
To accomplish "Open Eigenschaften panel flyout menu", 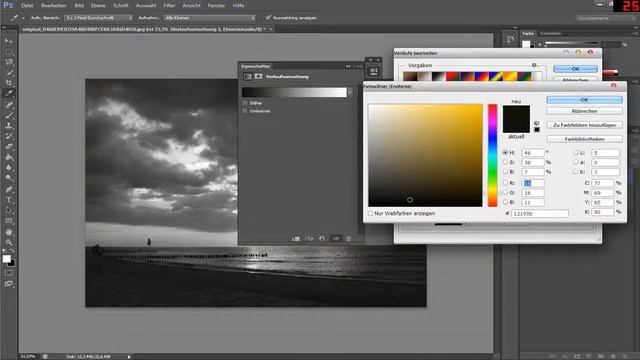I will (359, 66).
